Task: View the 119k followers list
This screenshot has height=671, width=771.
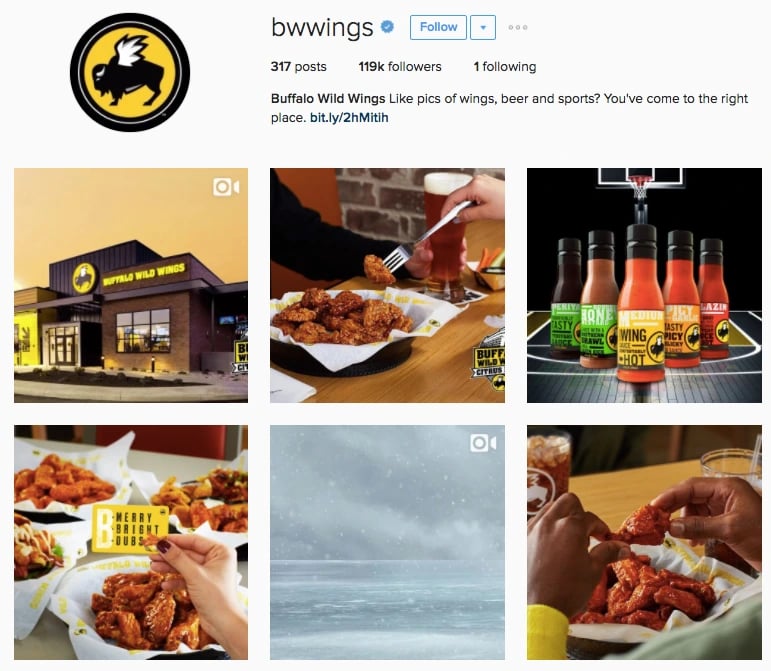Action: pyautogui.click(x=400, y=66)
